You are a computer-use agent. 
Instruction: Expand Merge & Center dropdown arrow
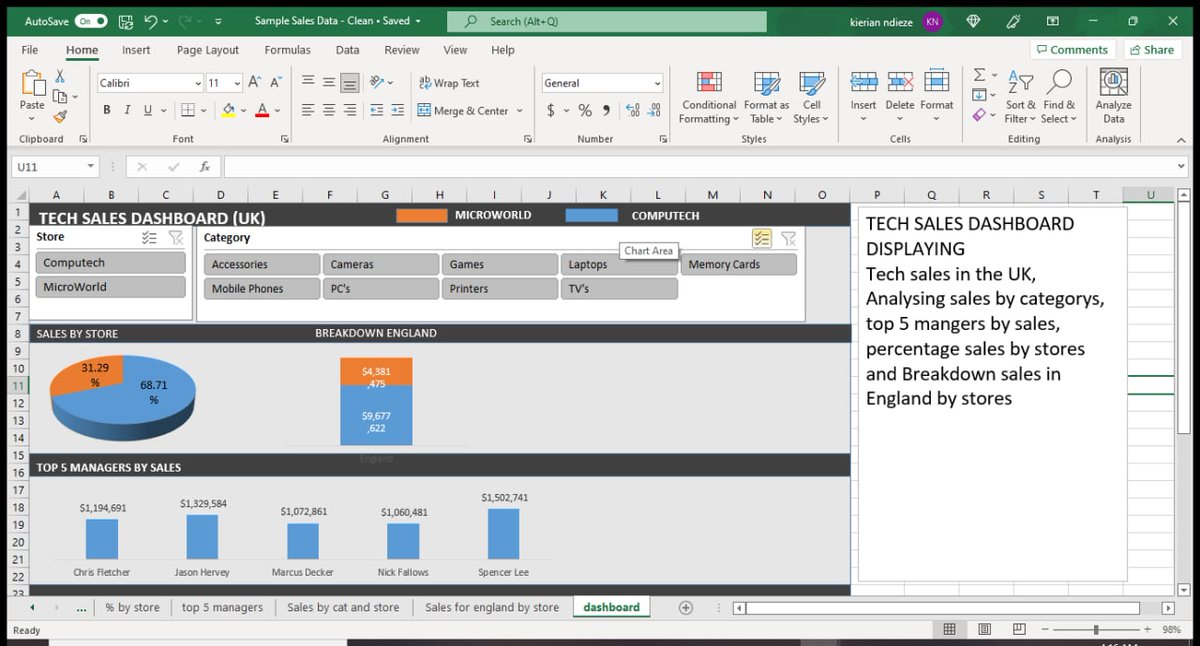click(520, 110)
